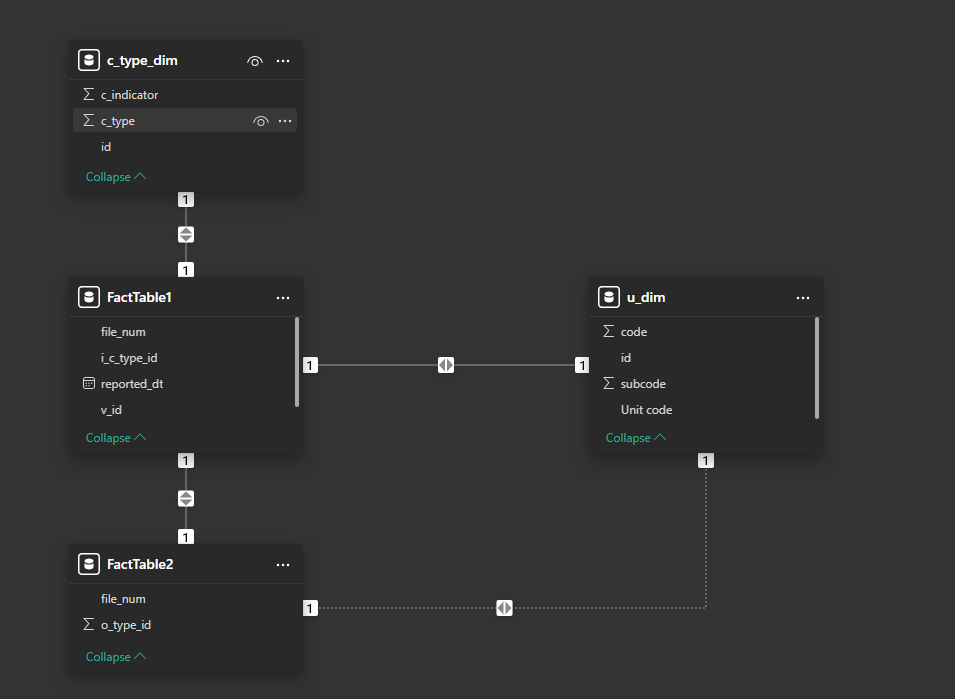This screenshot has width=955, height=699.
Task: Click the calendar icon beside reported_dt
Action: click(88, 383)
